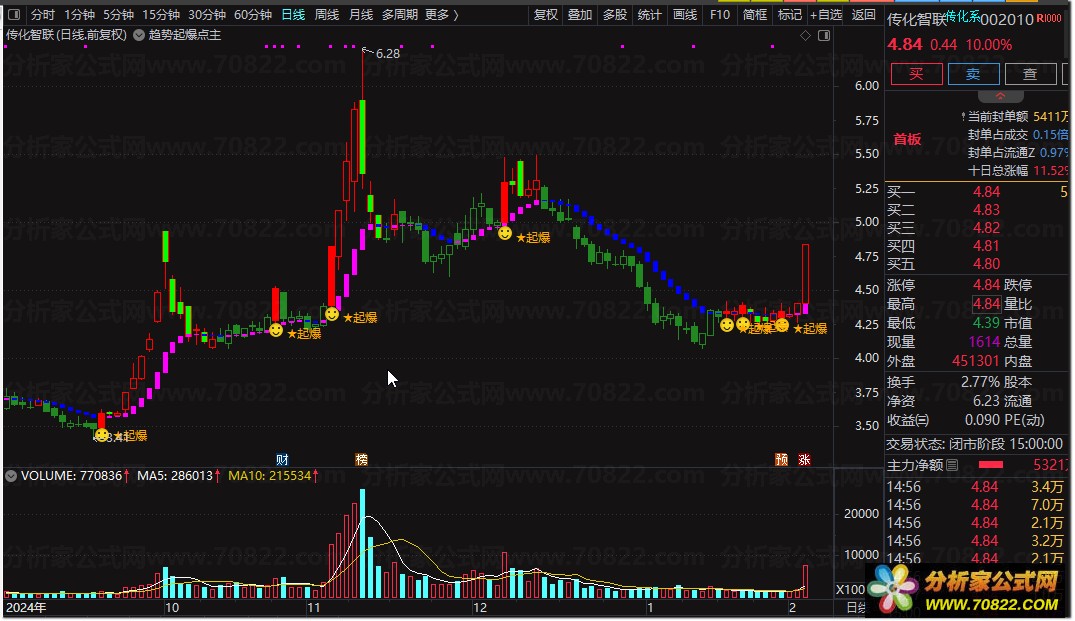Click the 交易状态 闭市阶段 status line

(974, 444)
